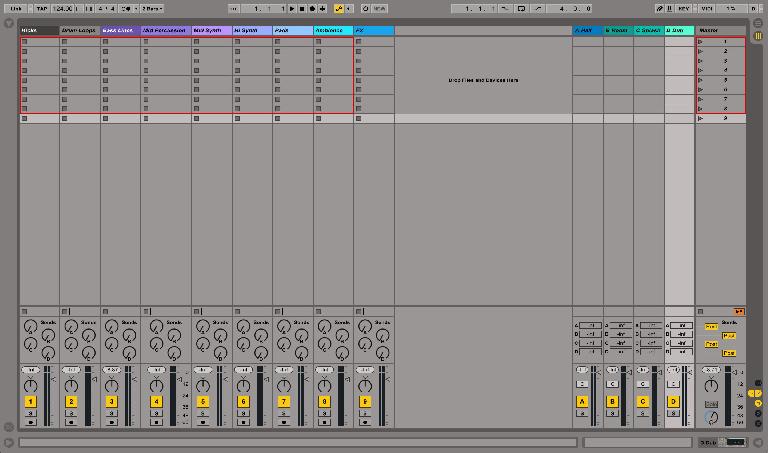Toggle the KEY map mode switch
The height and width of the screenshot is (453, 768).
[x=684, y=8]
